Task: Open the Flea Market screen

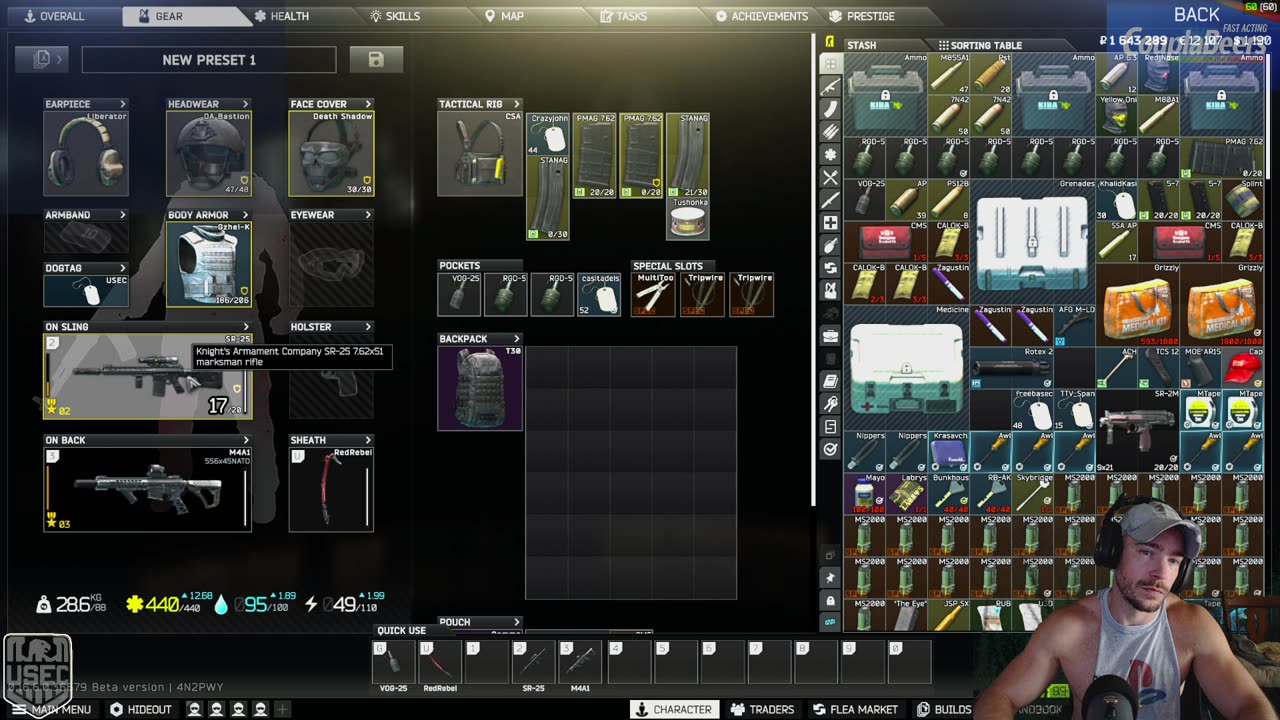Action: 855,709
